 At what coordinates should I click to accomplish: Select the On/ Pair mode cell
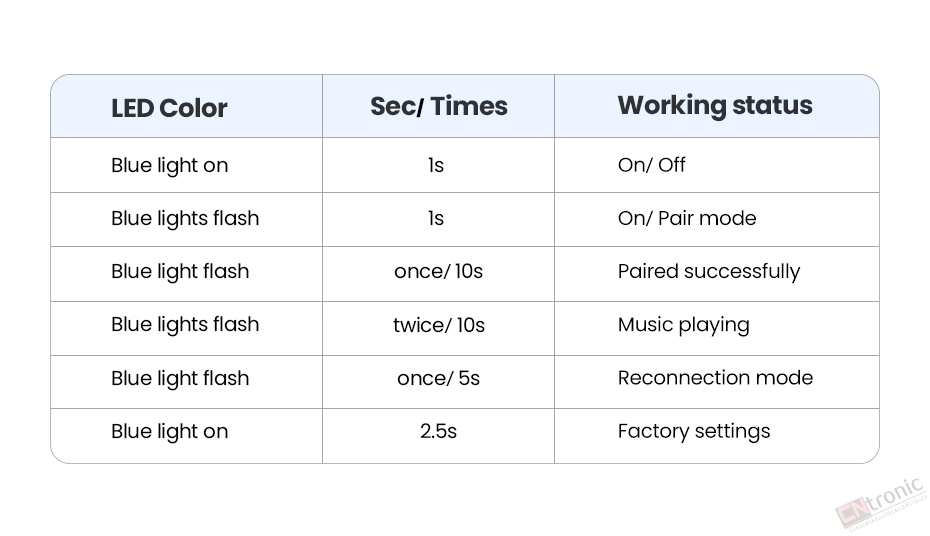point(686,218)
